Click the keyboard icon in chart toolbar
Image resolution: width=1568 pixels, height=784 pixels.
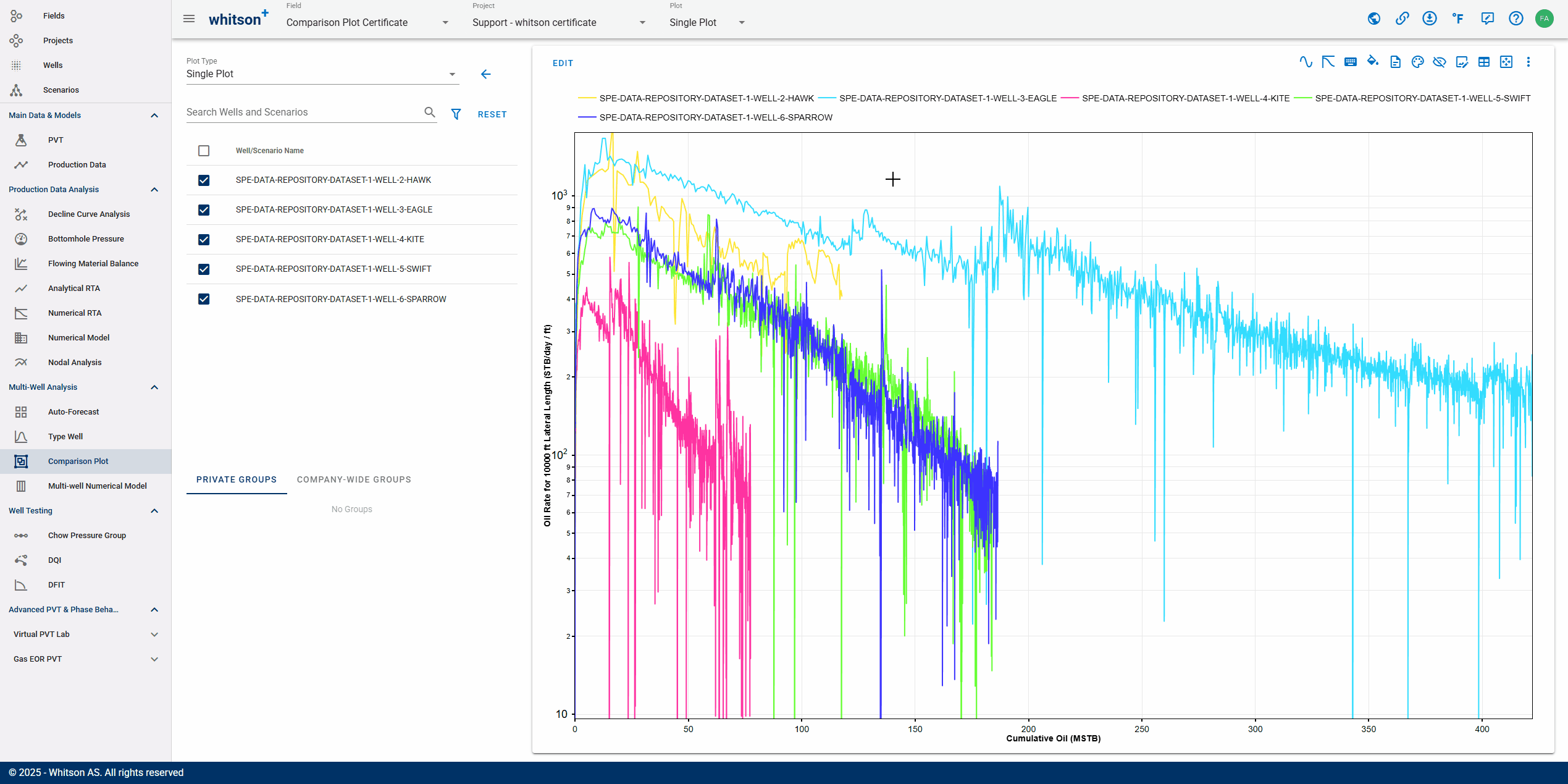click(1351, 62)
